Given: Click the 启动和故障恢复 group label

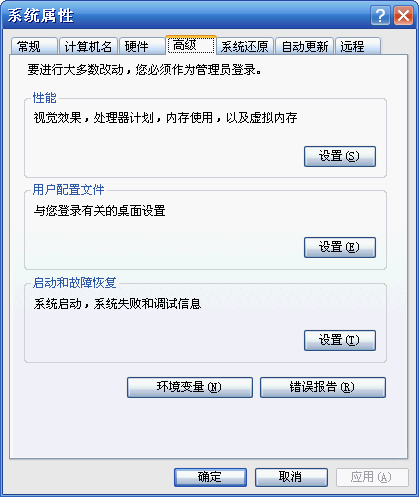Looking at the screenshot, I should coord(75,283).
